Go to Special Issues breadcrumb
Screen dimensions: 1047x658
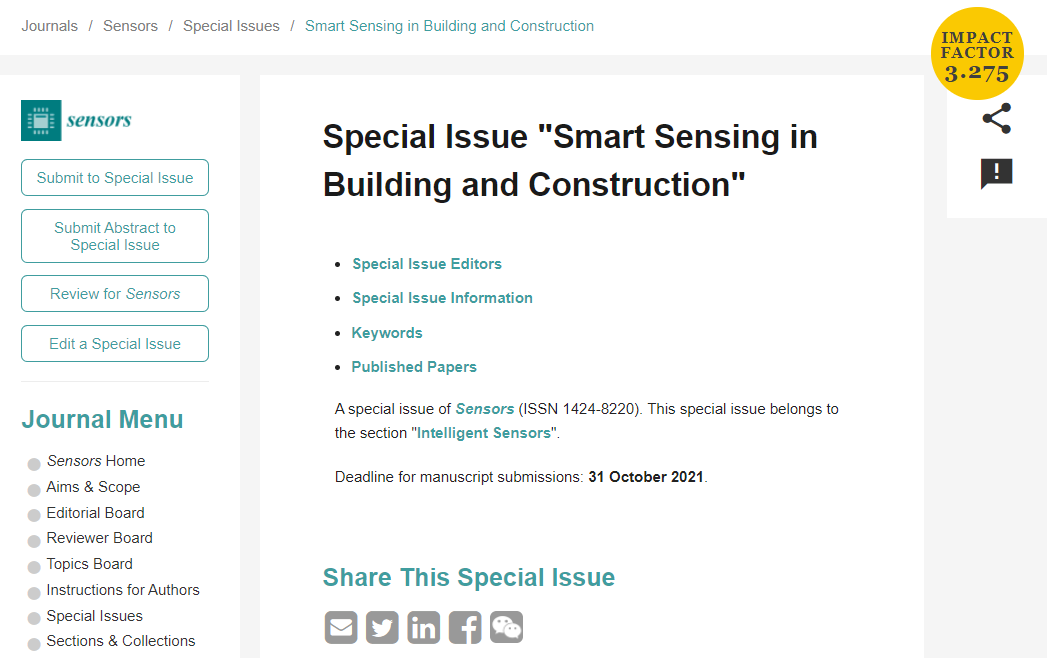coord(231,26)
